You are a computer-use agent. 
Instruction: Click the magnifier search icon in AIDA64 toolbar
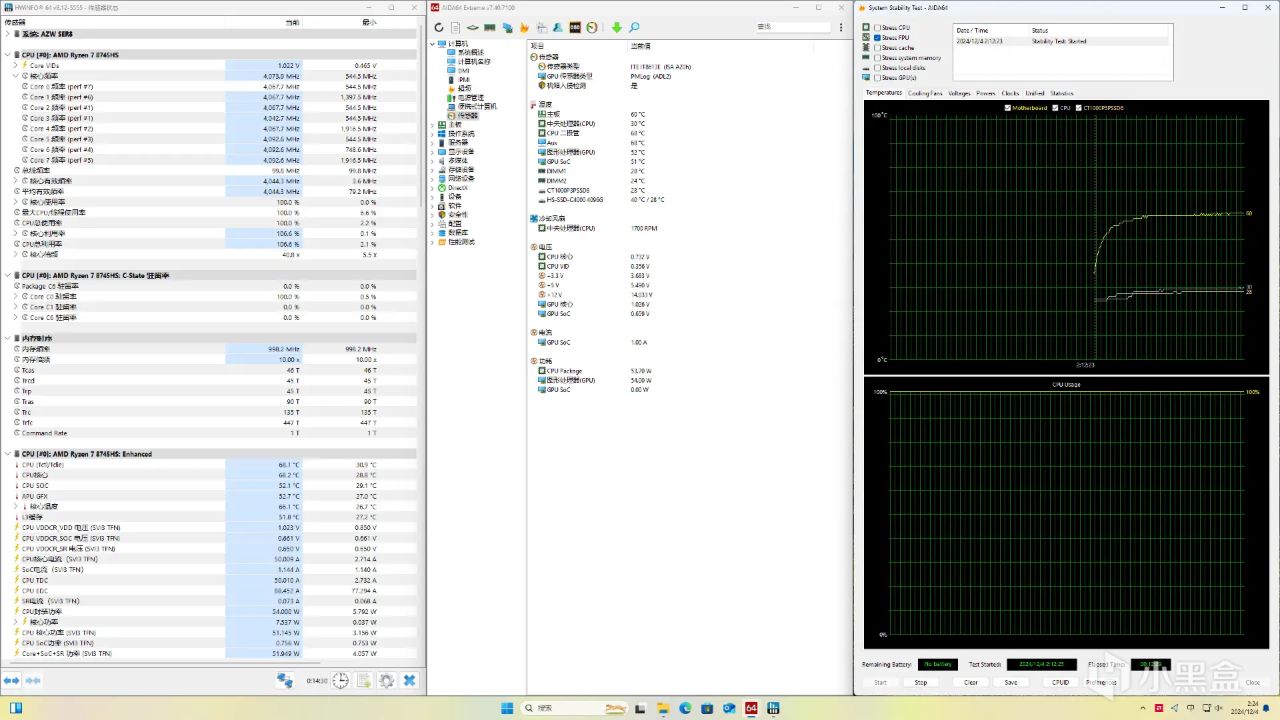coord(634,27)
